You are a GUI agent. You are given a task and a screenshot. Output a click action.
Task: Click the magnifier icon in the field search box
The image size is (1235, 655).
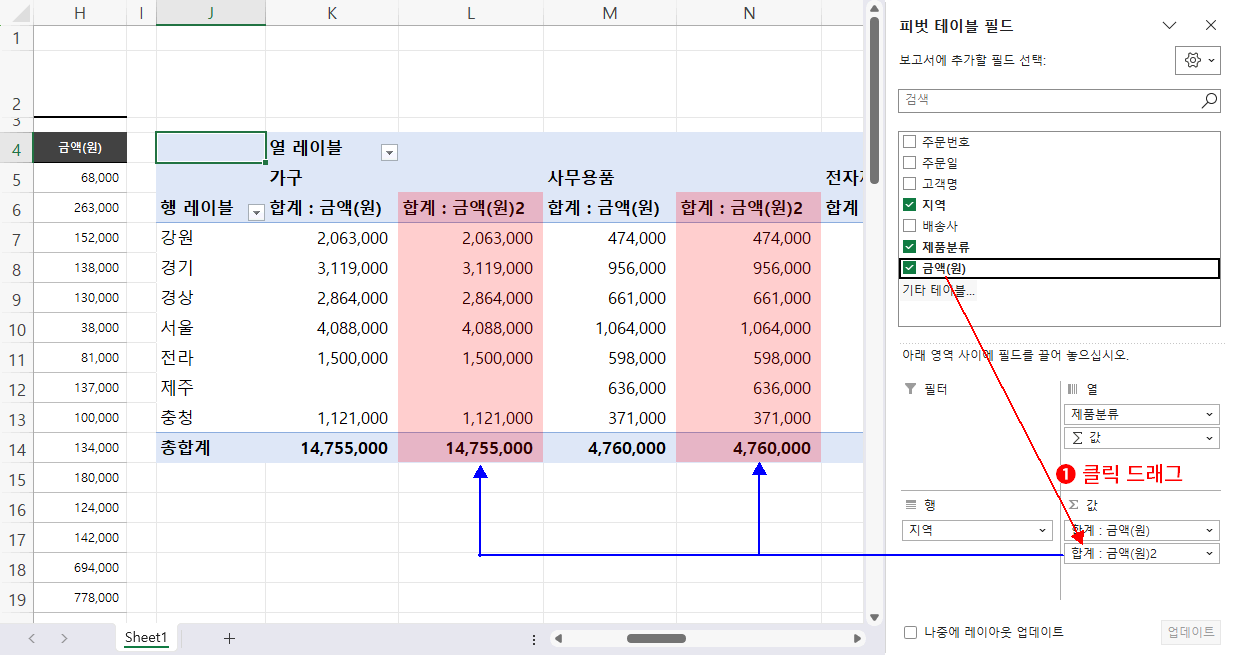[x=1207, y=100]
